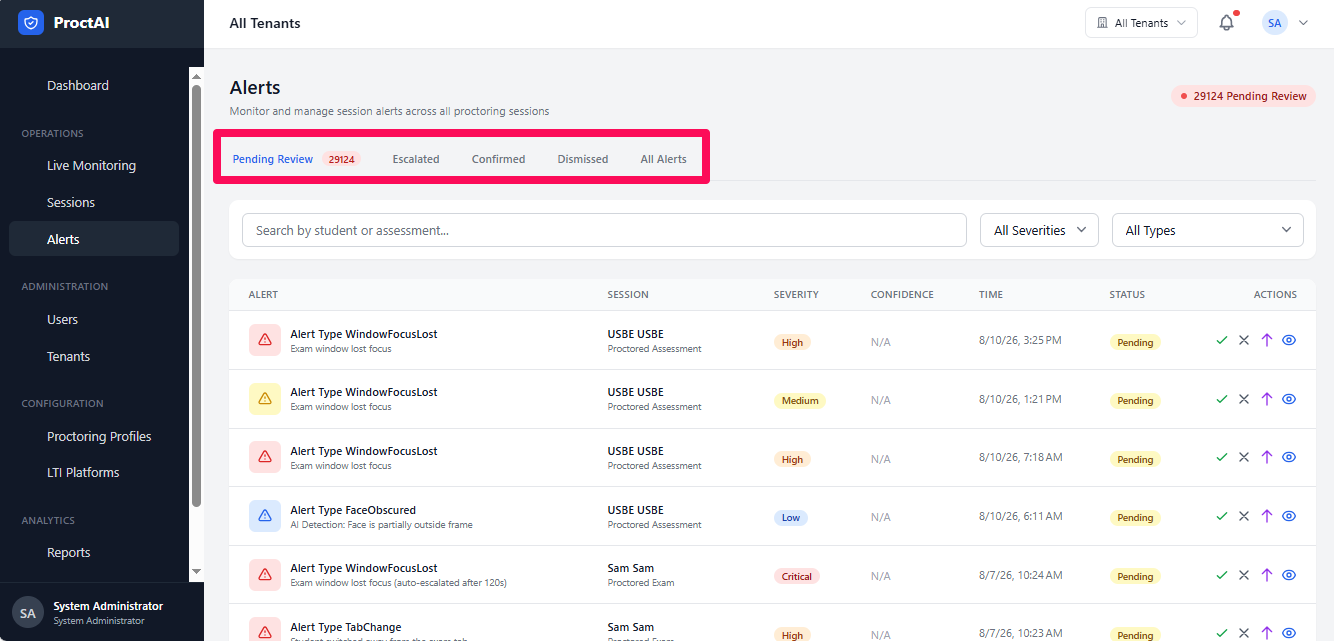This screenshot has width=1334, height=641.
Task: Click the Medium severity badge
Action: pyautogui.click(x=800, y=400)
